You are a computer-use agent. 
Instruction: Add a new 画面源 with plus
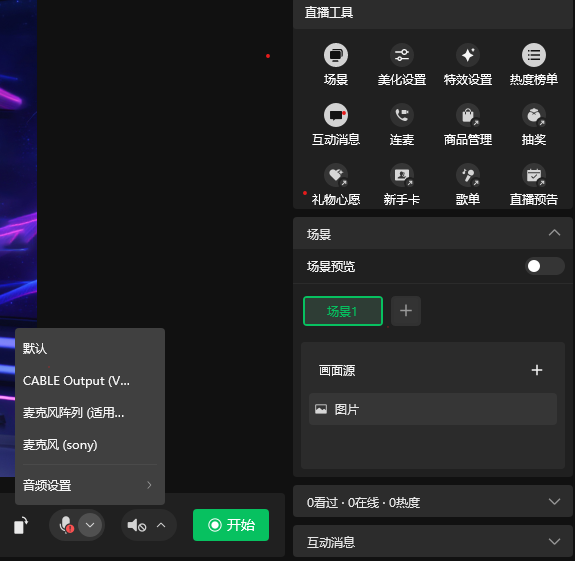pyautogui.click(x=536, y=370)
